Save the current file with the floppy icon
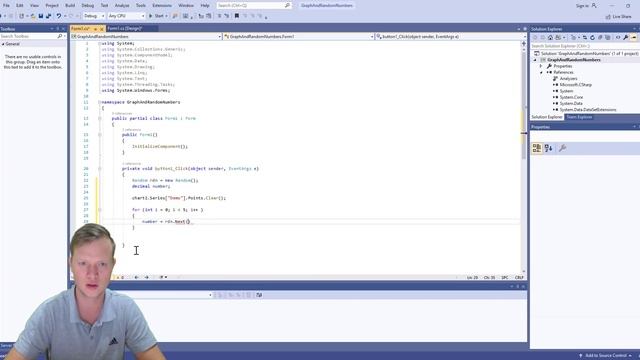 (41, 16)
